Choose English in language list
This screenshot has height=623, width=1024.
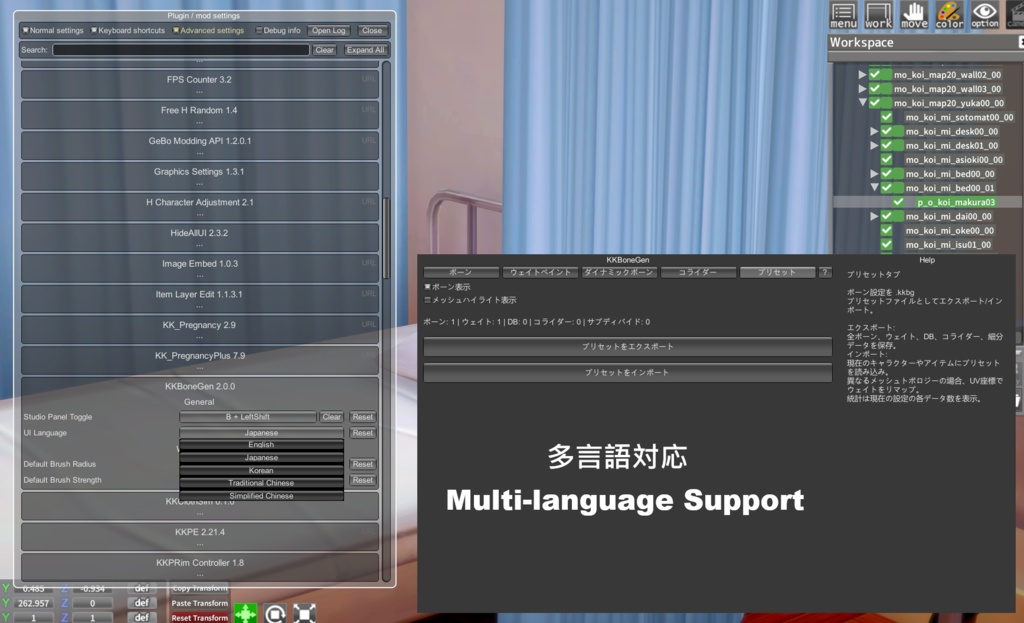(x=261, y=445)
